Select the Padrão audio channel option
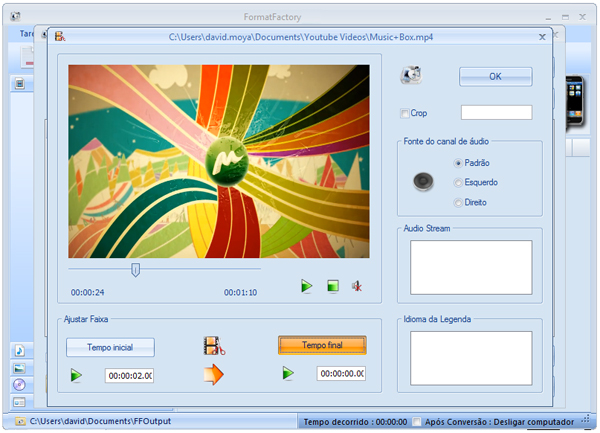Image resolution: width=600 pixels, height=433 pixels. (x=458, y=162)
